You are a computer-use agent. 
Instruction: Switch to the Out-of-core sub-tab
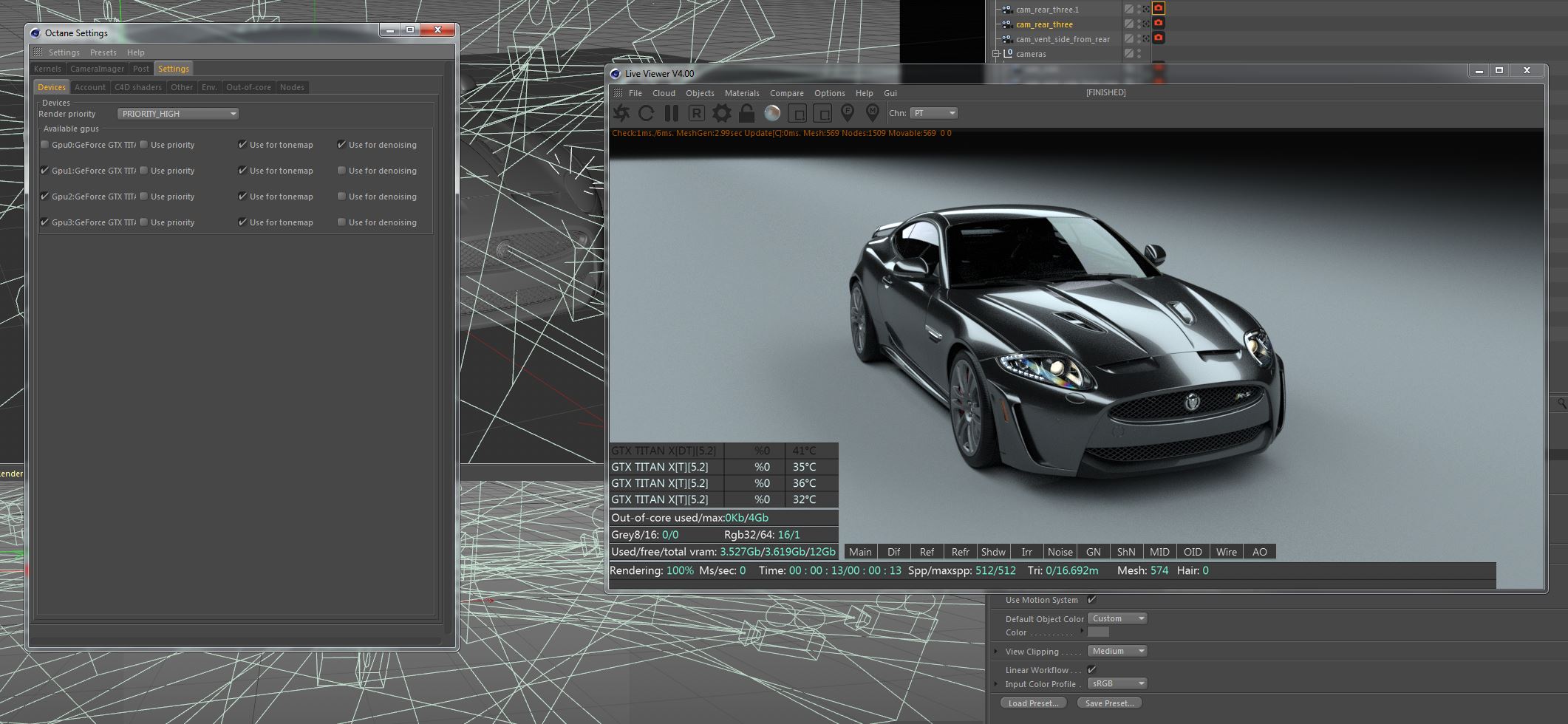[x=248, y=87]
